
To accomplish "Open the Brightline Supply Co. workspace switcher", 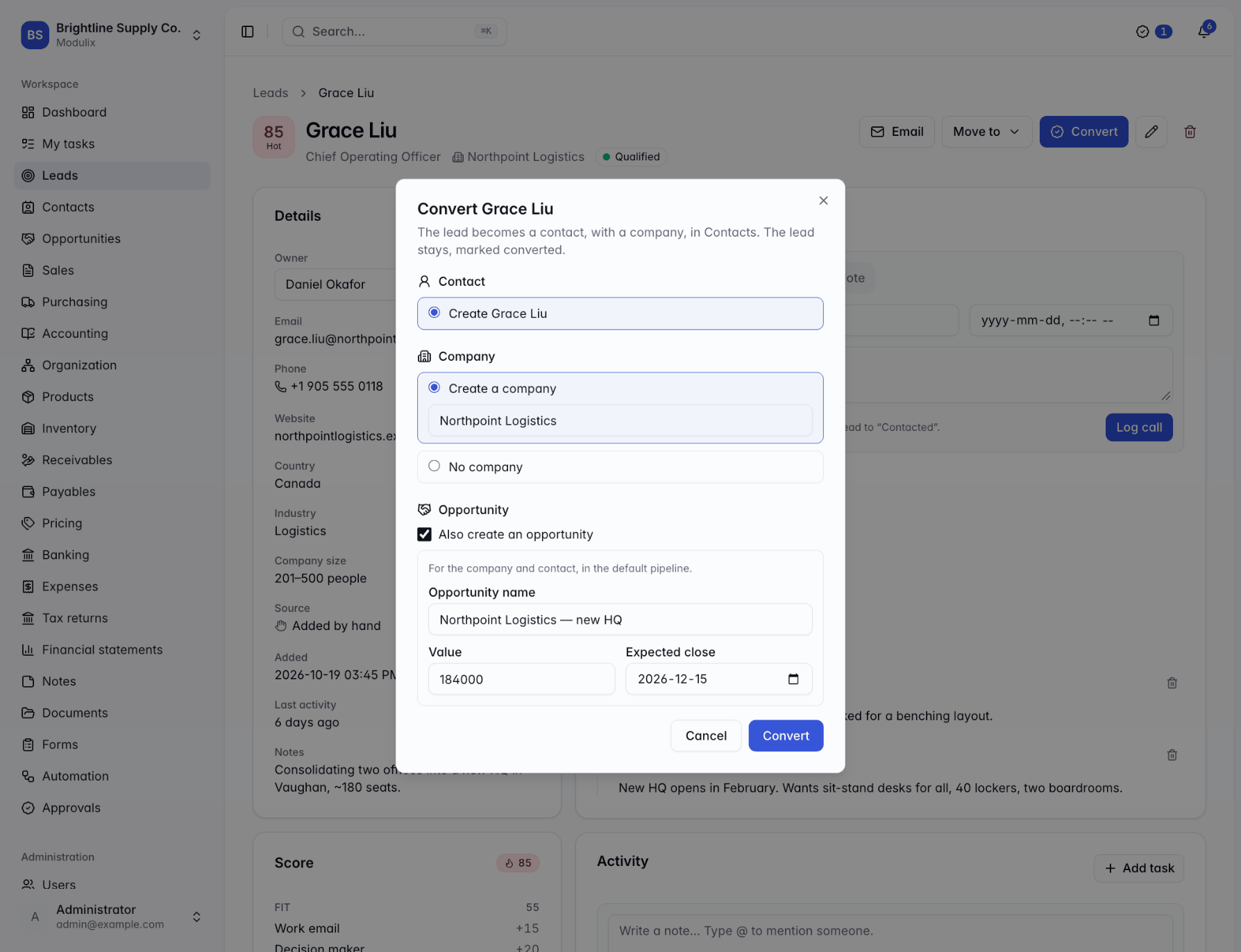I will pos(112,35).
